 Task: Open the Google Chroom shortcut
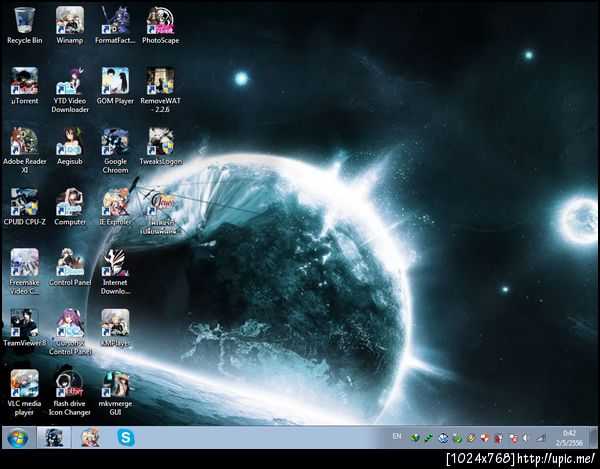(115, 151)
